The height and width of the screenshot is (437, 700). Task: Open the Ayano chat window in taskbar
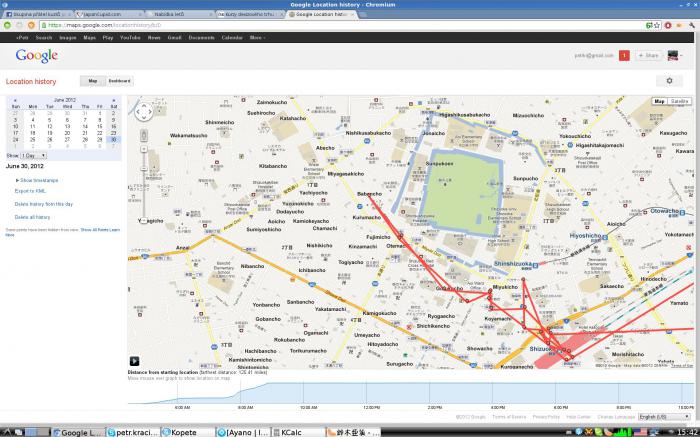[242, 432]
